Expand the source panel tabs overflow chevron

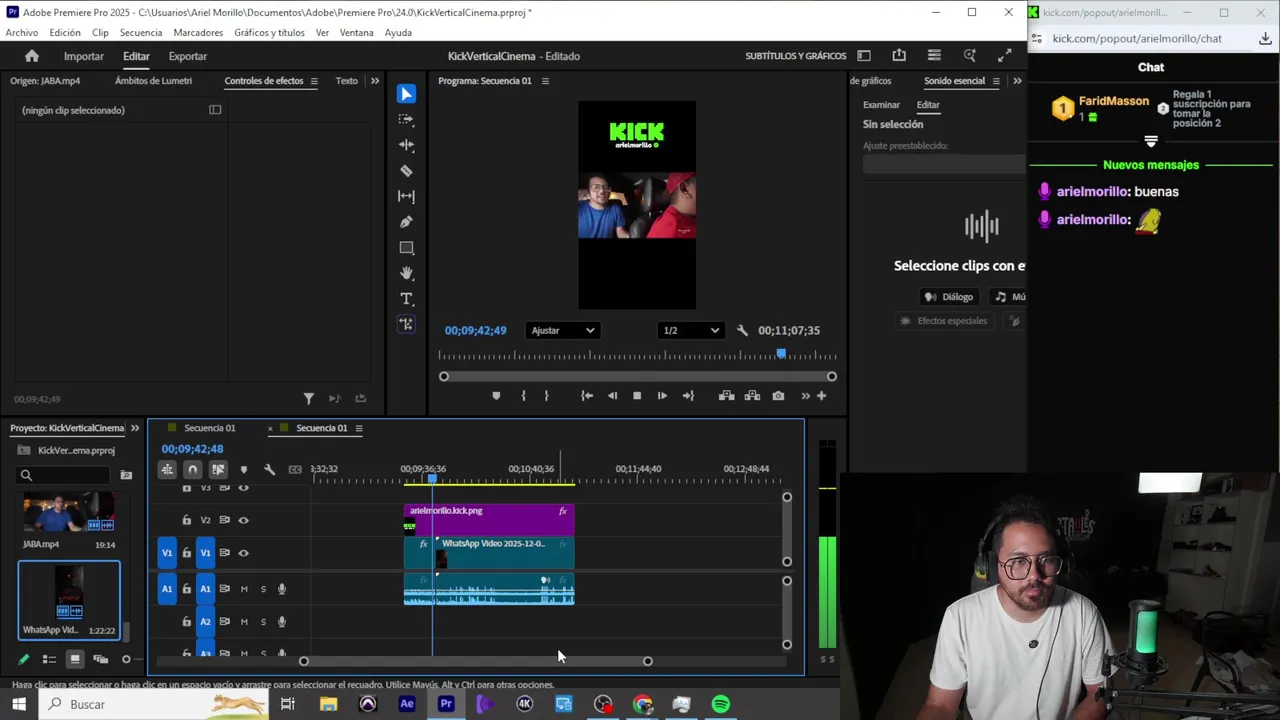375,81
